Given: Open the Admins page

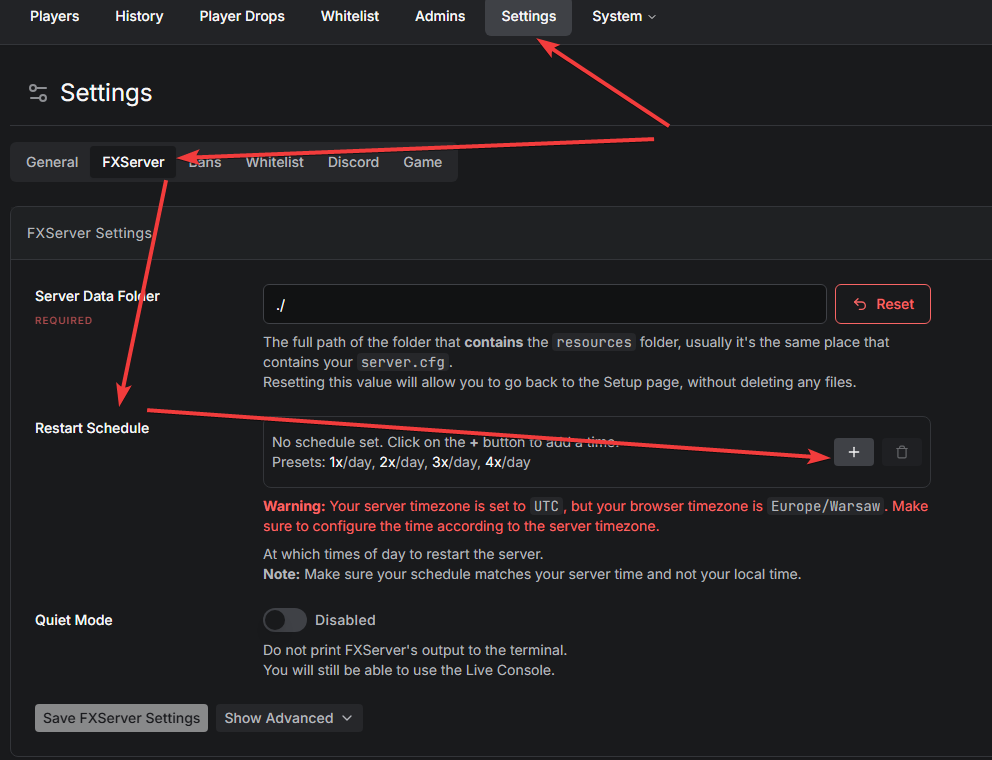Looking at the screenshot, I should [440, 17].
